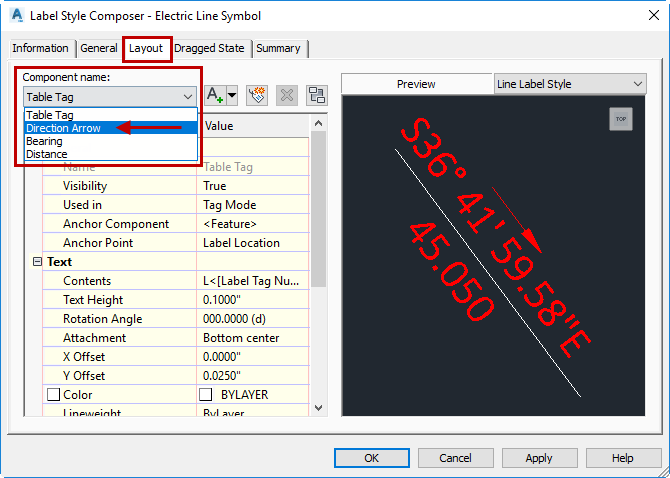
Task: Open the Line Label Style preview dropdown
Action: pos(570,84)
